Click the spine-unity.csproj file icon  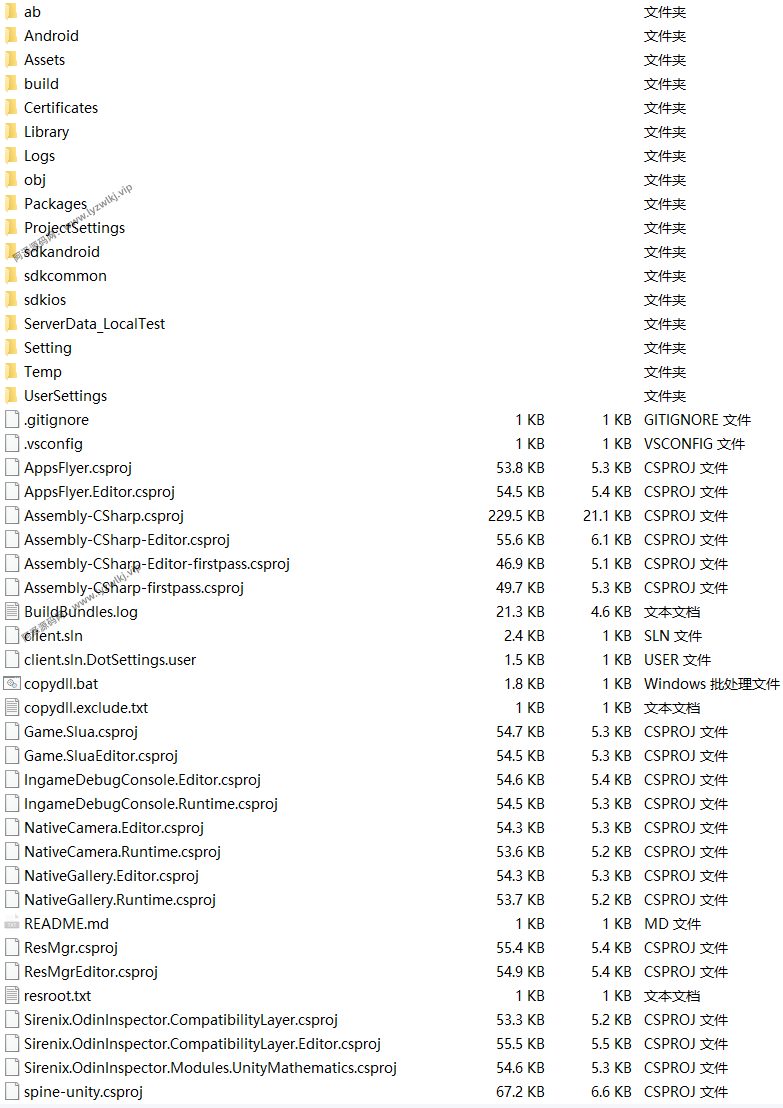[12, 1092]
